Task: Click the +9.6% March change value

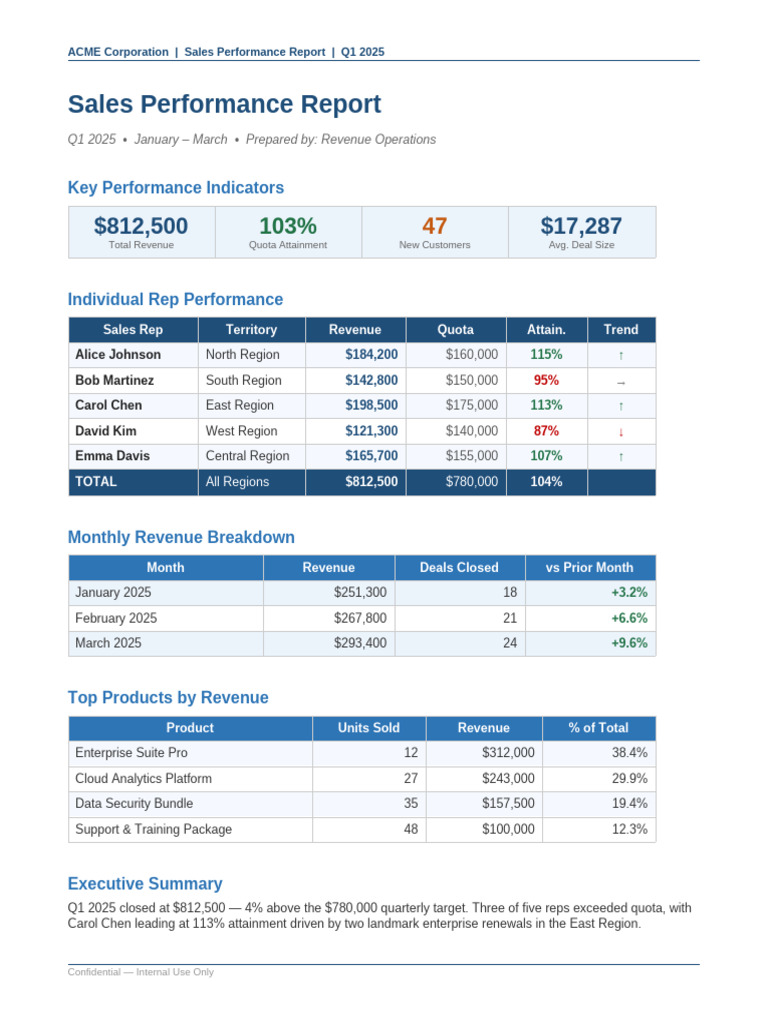Action: pyautogui.click(x=629, y=643)
